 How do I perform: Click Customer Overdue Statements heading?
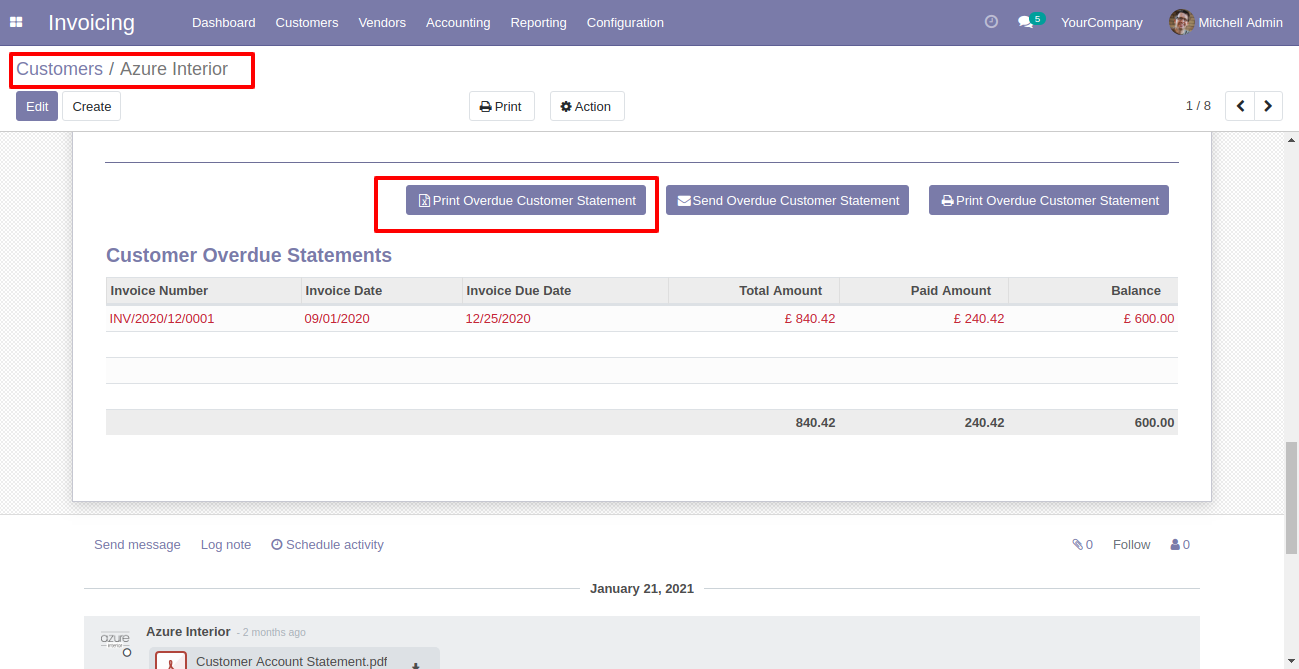click(249, 256)
